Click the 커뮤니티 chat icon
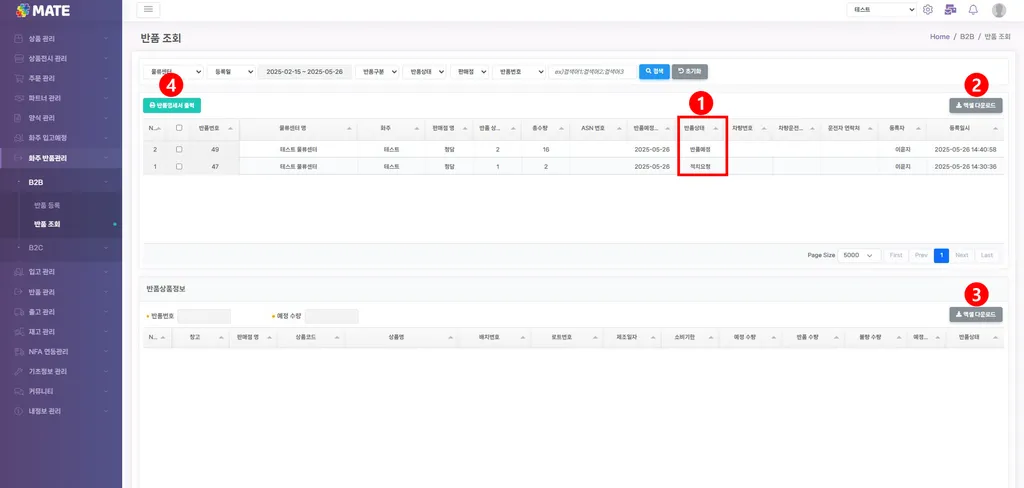This screenshot has height=488, width=1024. tap(20, 391)
